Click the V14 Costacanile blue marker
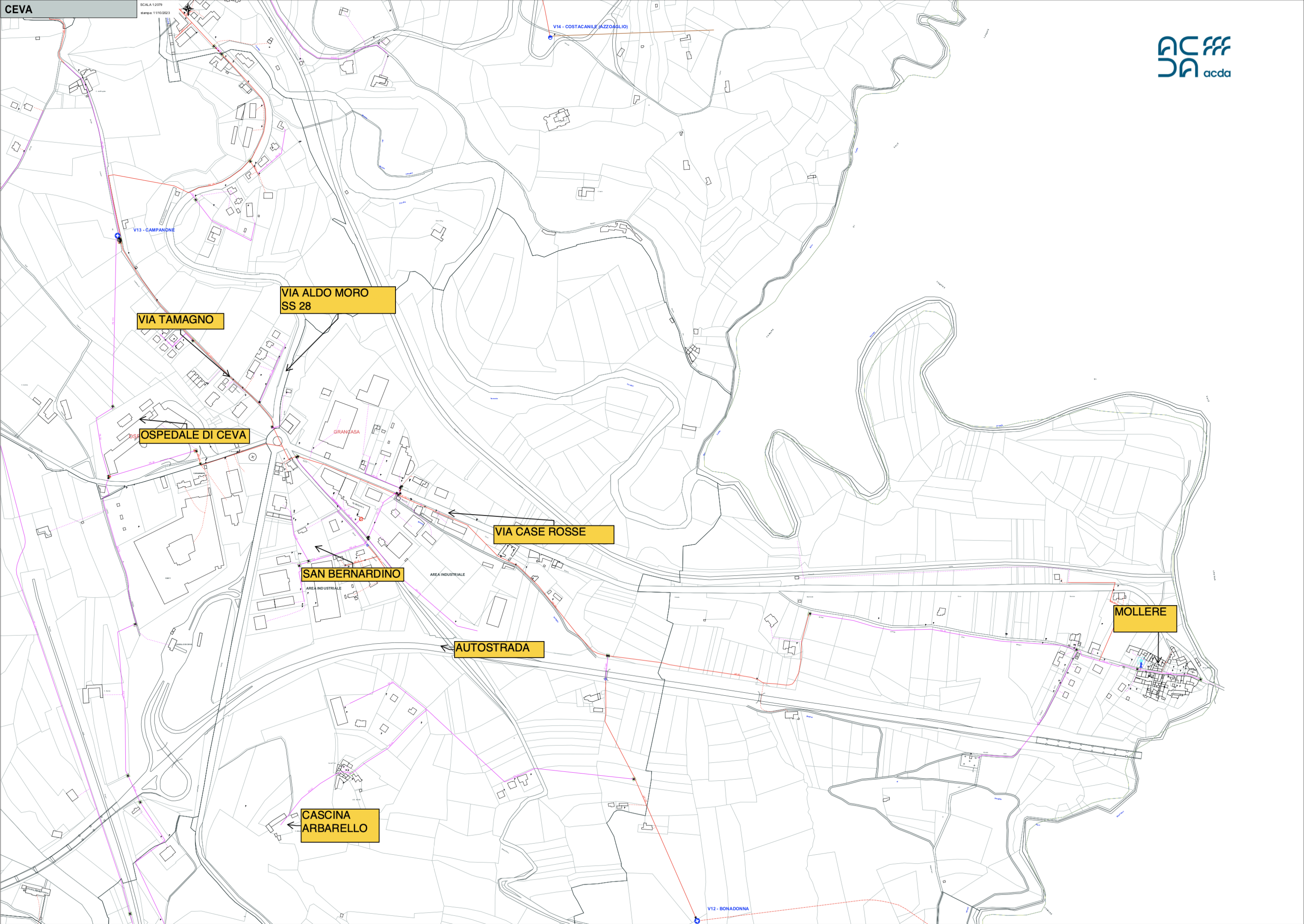The width and height of the screenshot is (1304, 924). 550,38
